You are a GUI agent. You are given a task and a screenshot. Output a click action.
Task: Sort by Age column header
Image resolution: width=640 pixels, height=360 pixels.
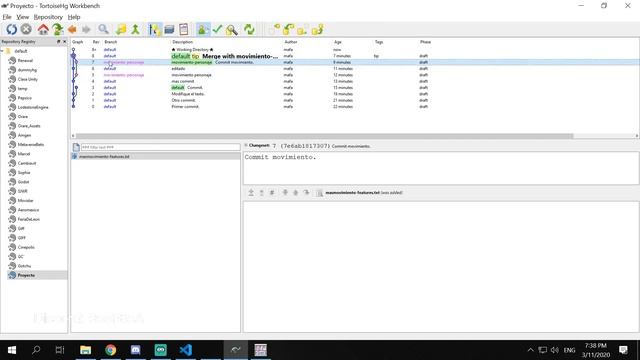338,42
